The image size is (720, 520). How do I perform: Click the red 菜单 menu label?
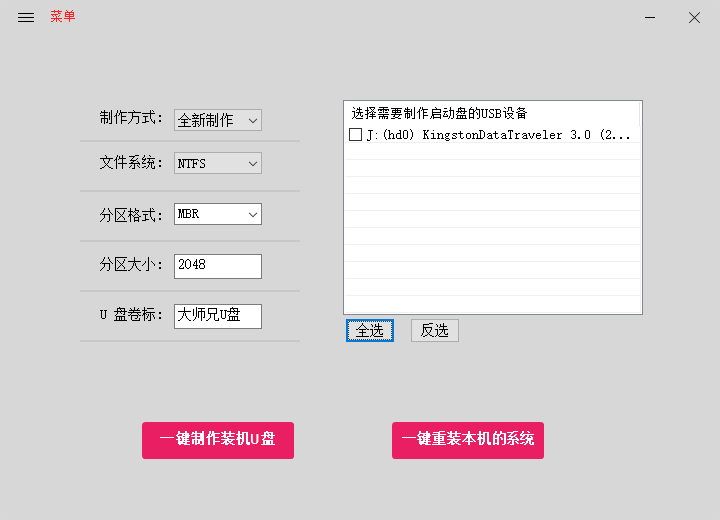coord(63,17)
